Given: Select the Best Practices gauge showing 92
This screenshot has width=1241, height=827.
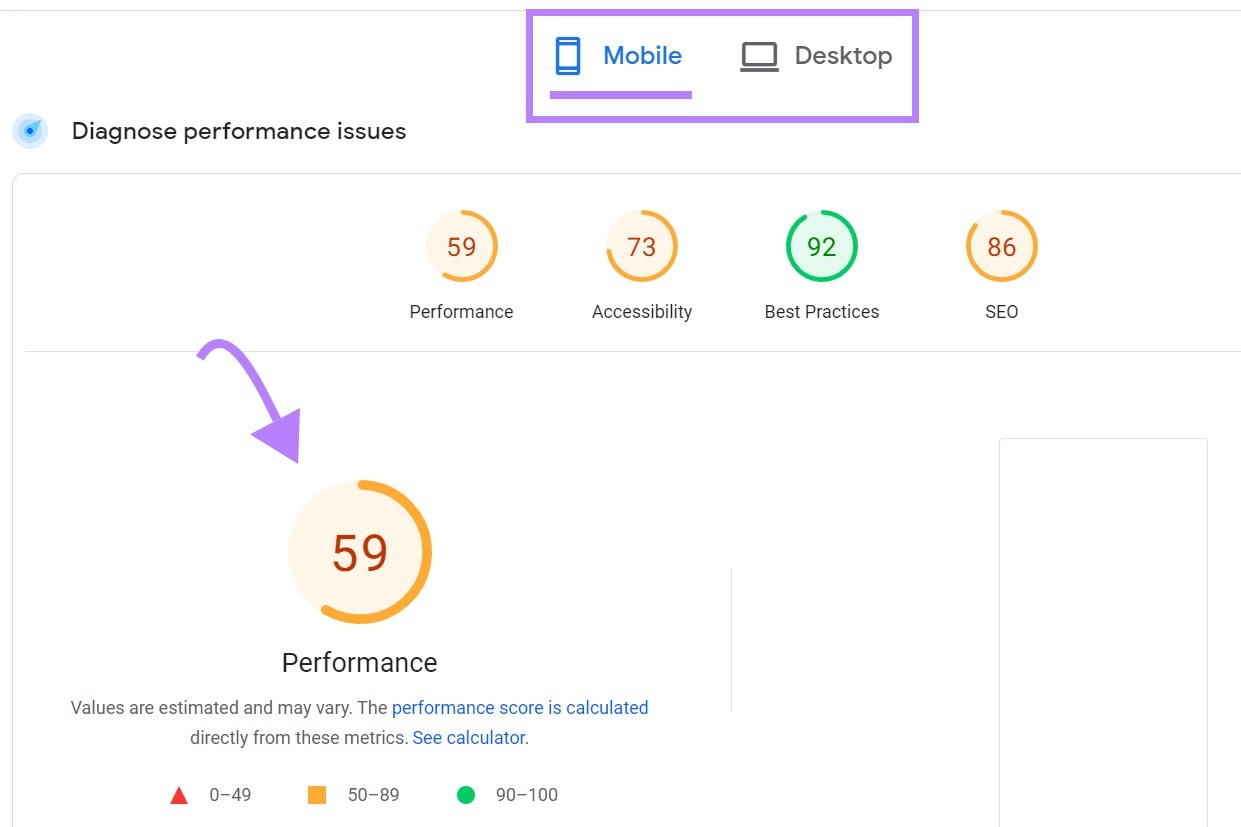Looking at the screenshot, I should tap(821, 246).
